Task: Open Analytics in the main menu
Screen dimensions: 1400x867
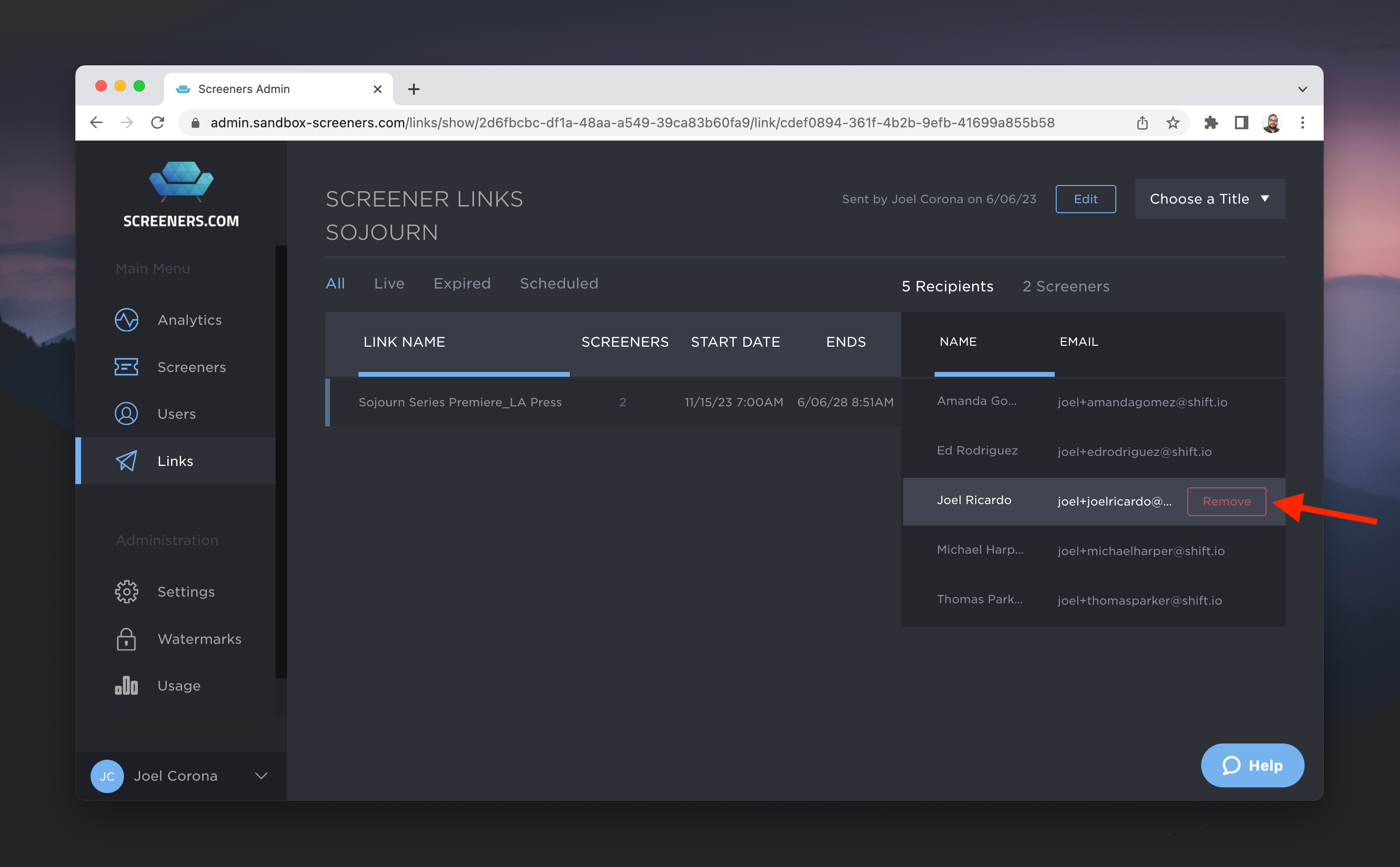Action: click(x=189, y=320)
